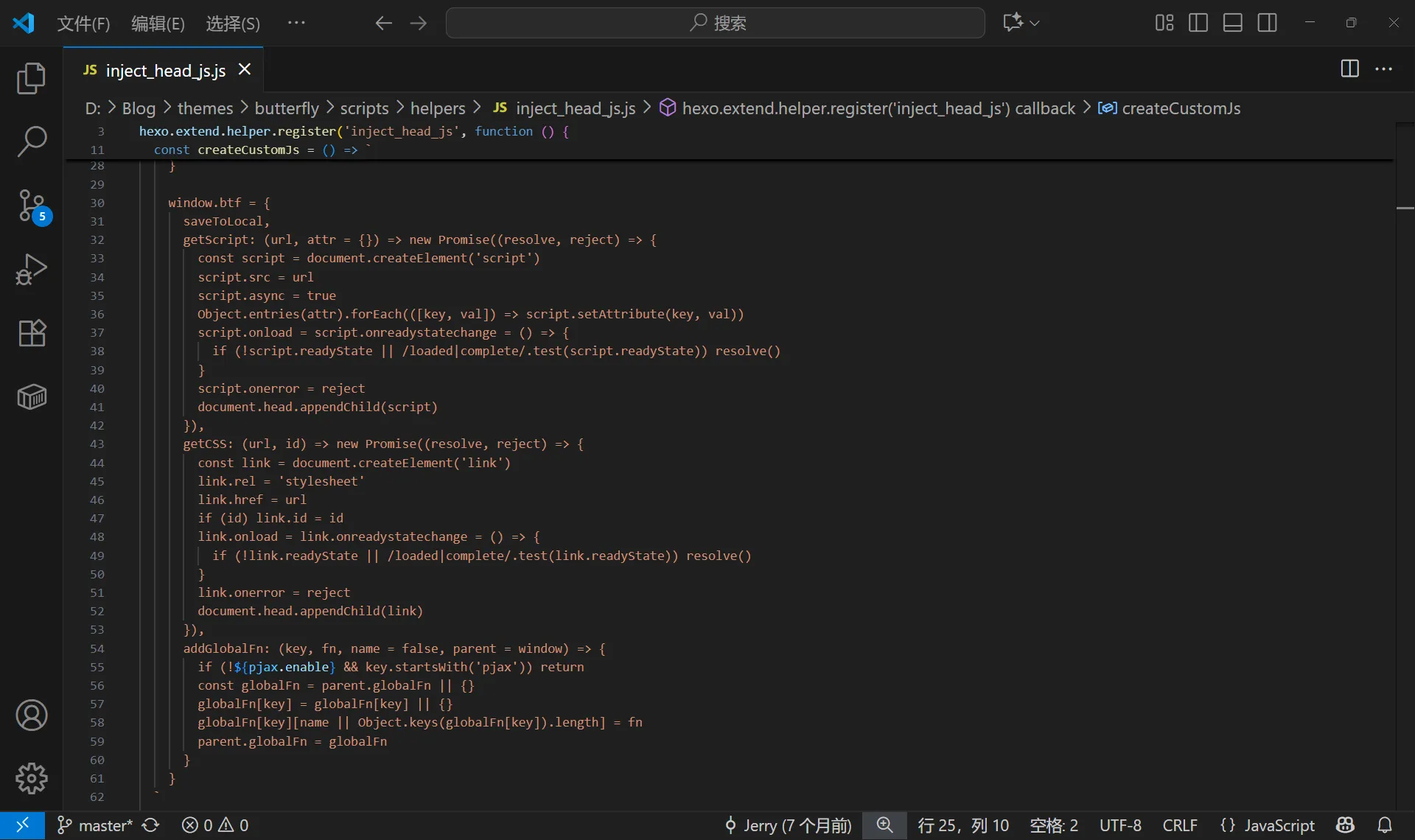Click the parent.globalFn = globalFn line

(x=292, y=741)
